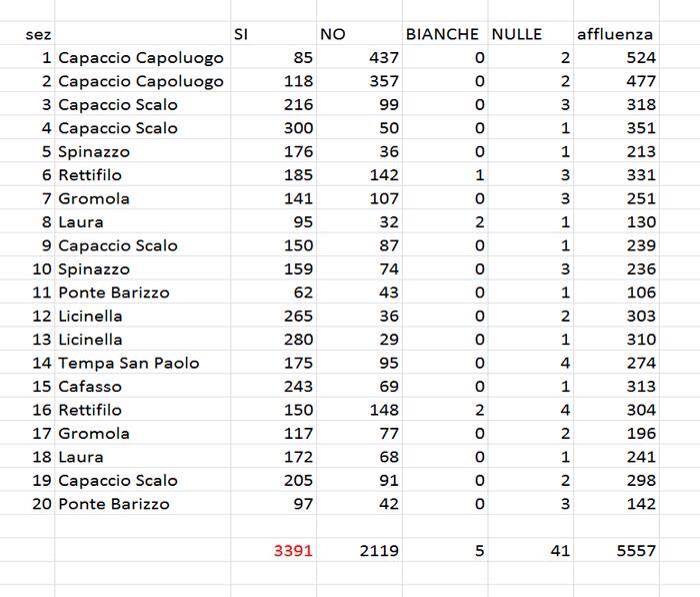Click the 'Capaccio Capoluogo' cell in row 2

point(143,81)
